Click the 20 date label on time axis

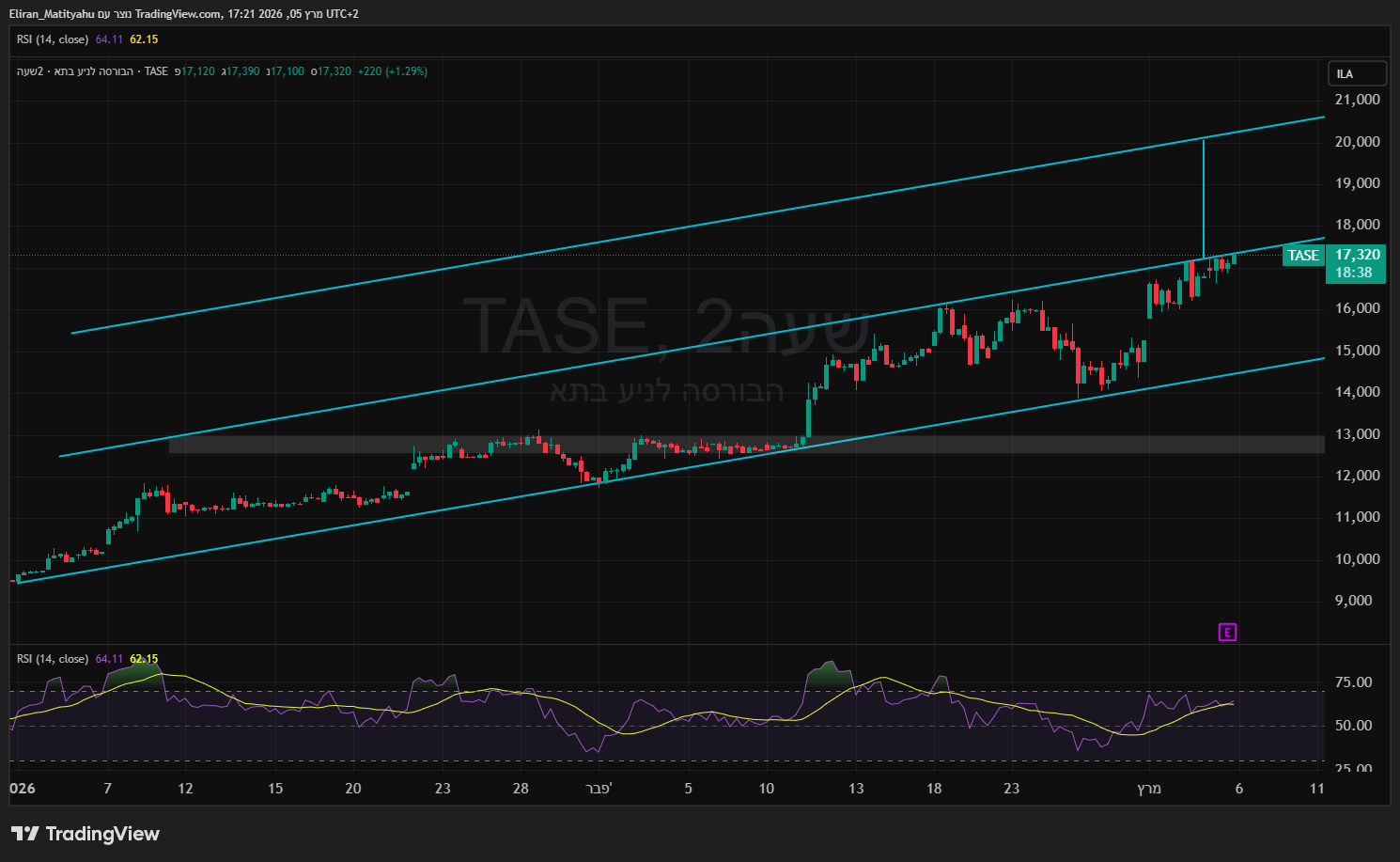[353, 789]
